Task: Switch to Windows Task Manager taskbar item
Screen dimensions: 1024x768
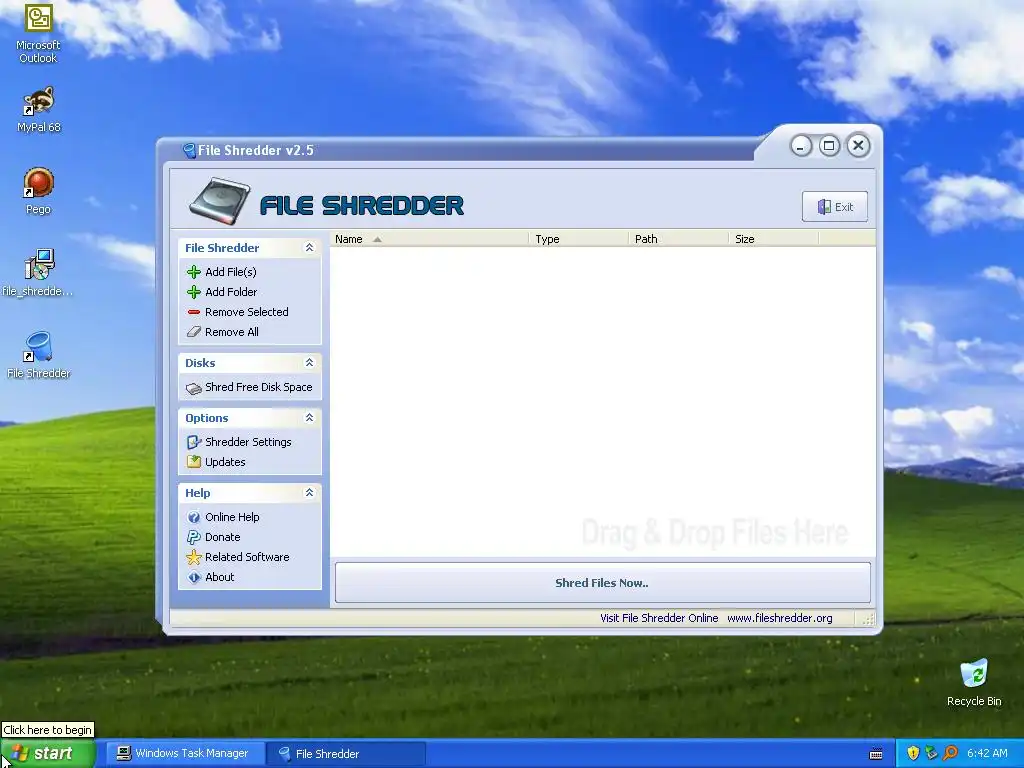Action: [185, 754]
